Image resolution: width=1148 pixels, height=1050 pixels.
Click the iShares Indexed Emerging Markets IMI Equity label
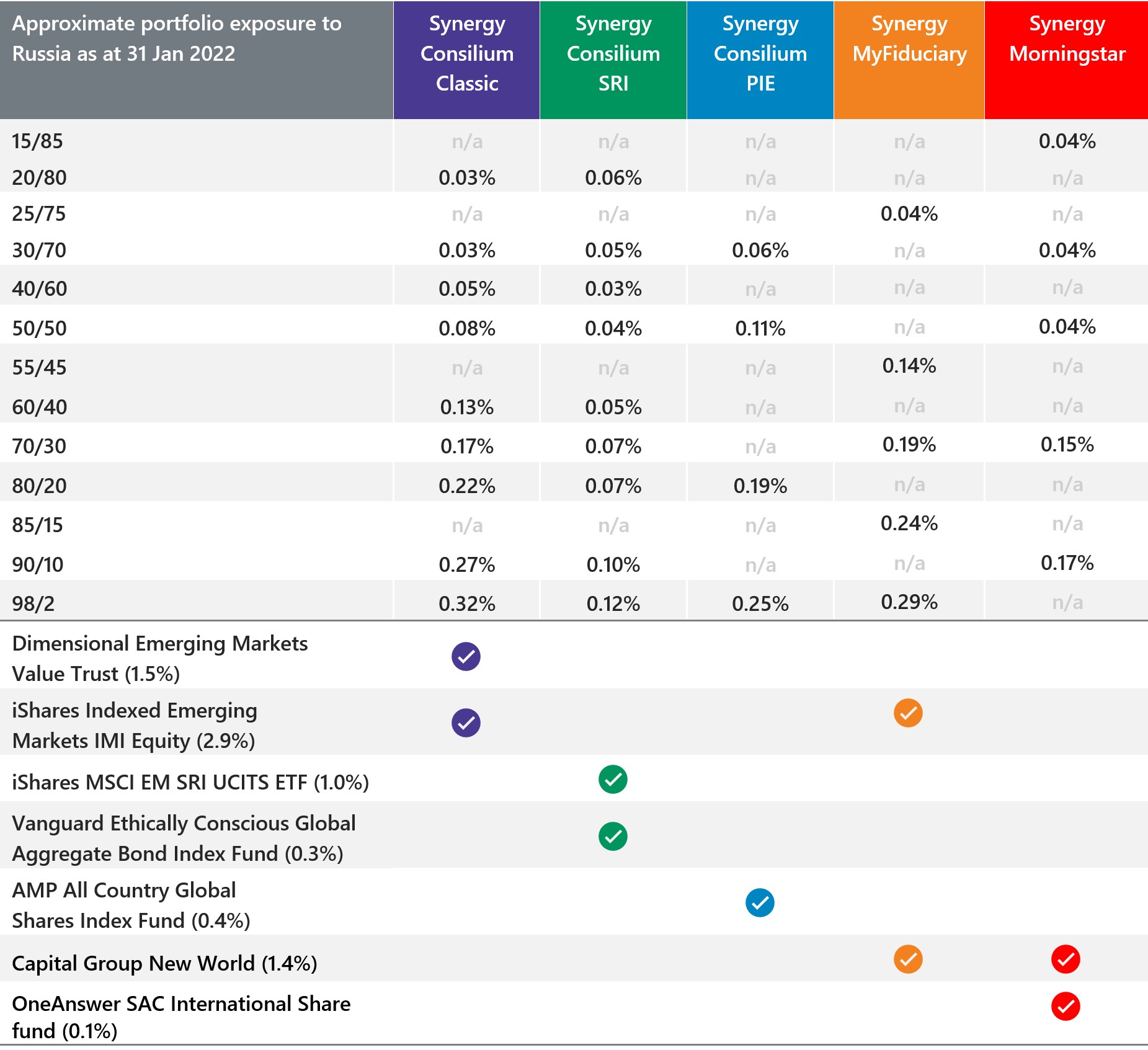point(135,726)
